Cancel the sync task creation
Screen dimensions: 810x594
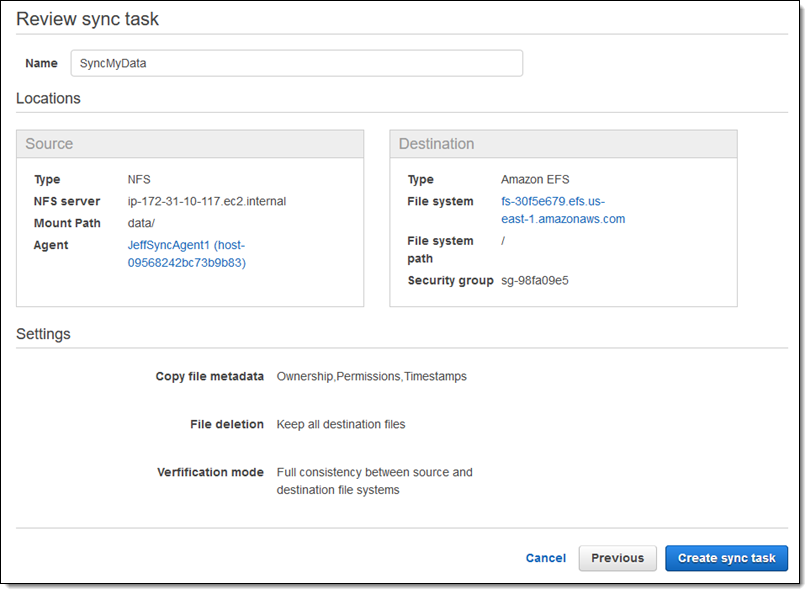545,558
